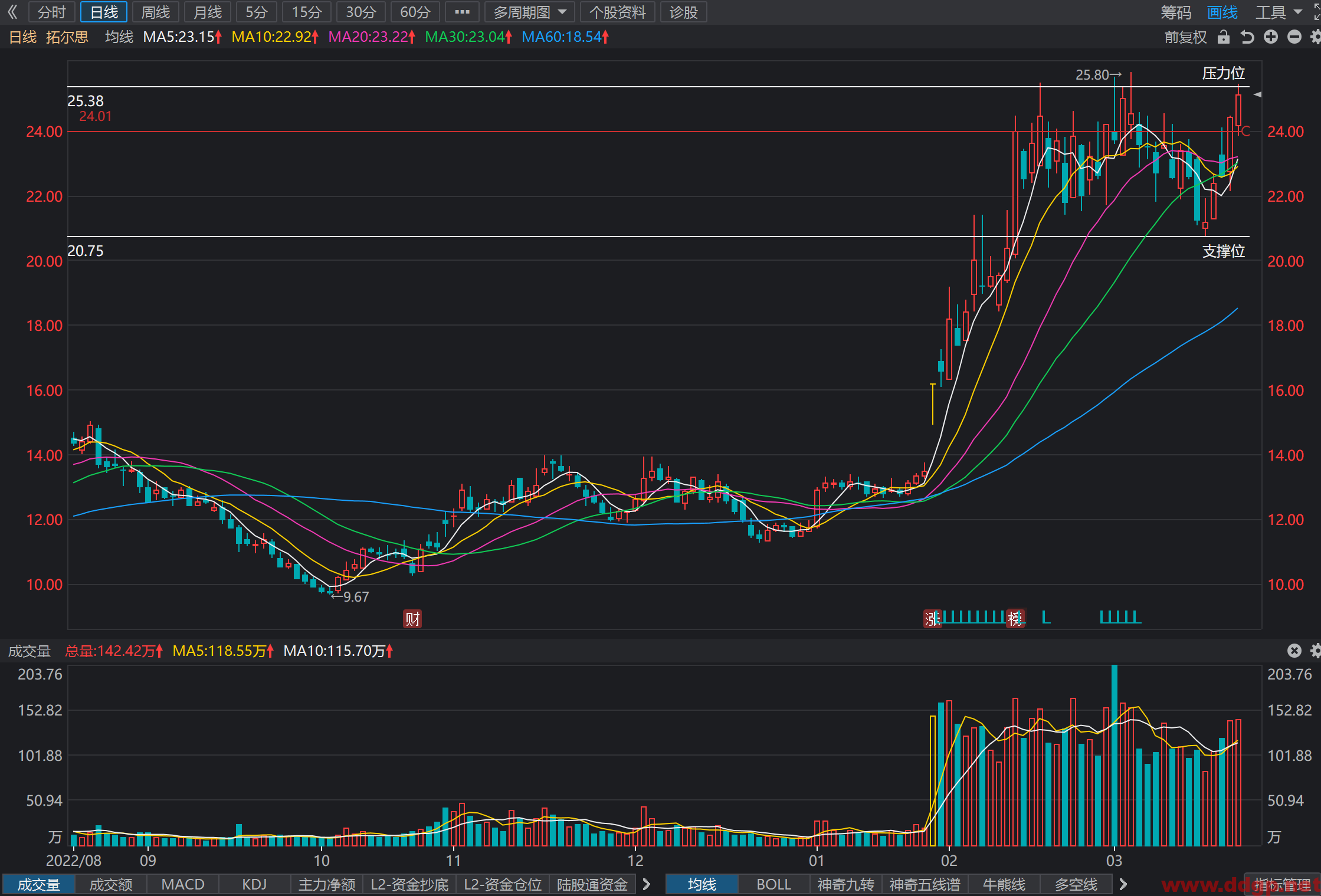The image size is (1321, 896).
Task: Select the 60分 period
Action: 415,12
